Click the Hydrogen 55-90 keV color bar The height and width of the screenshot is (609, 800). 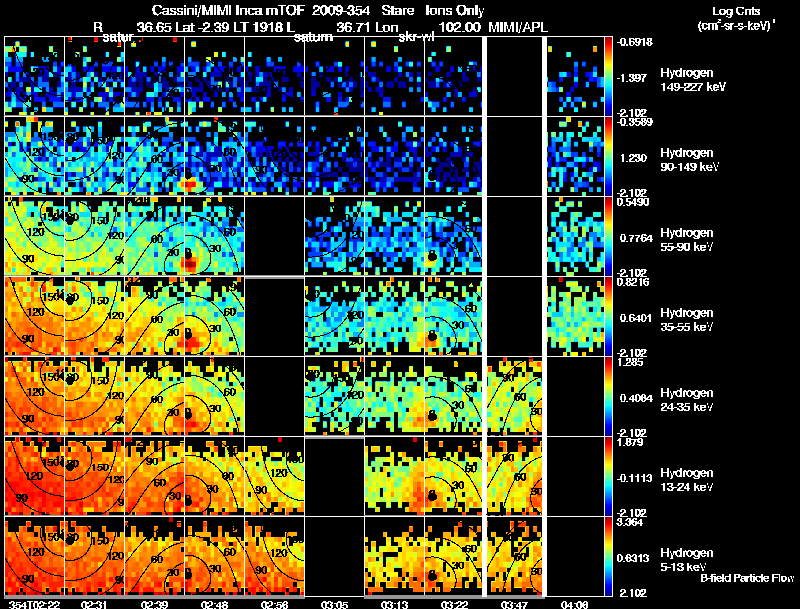pos(608,236)
